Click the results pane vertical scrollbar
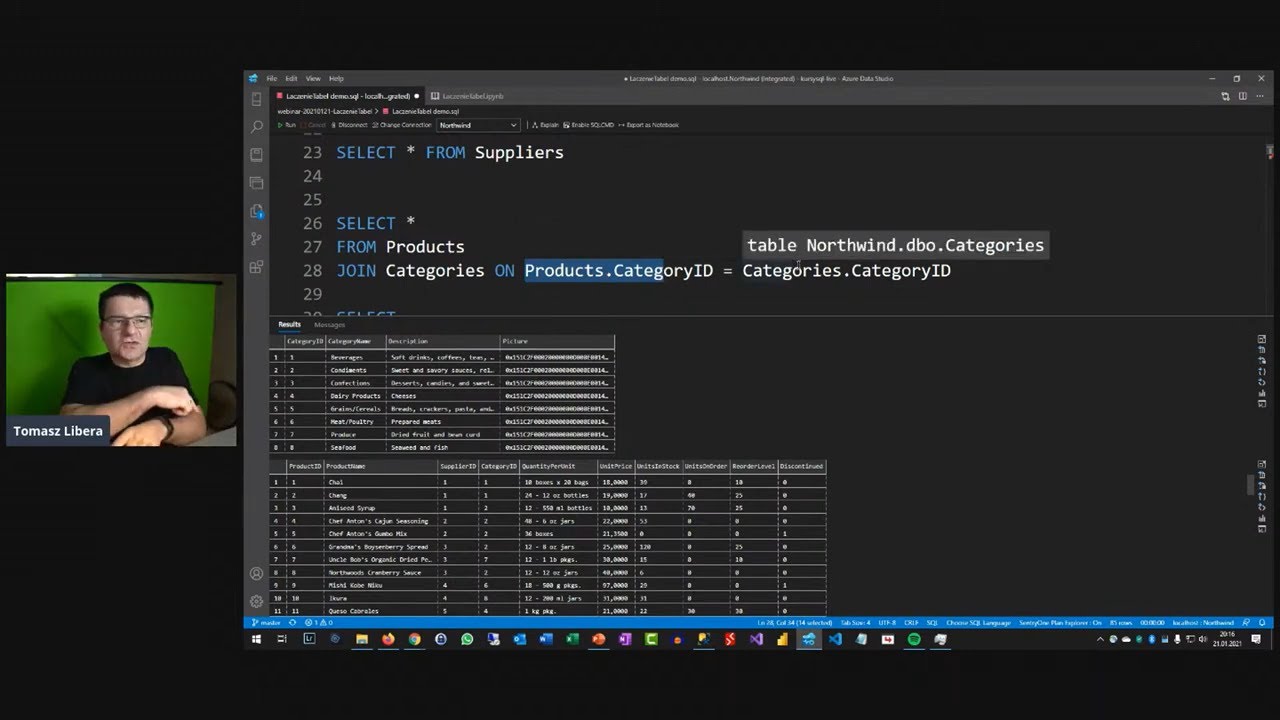1280x720 pixels. (x=1250, y=485)
